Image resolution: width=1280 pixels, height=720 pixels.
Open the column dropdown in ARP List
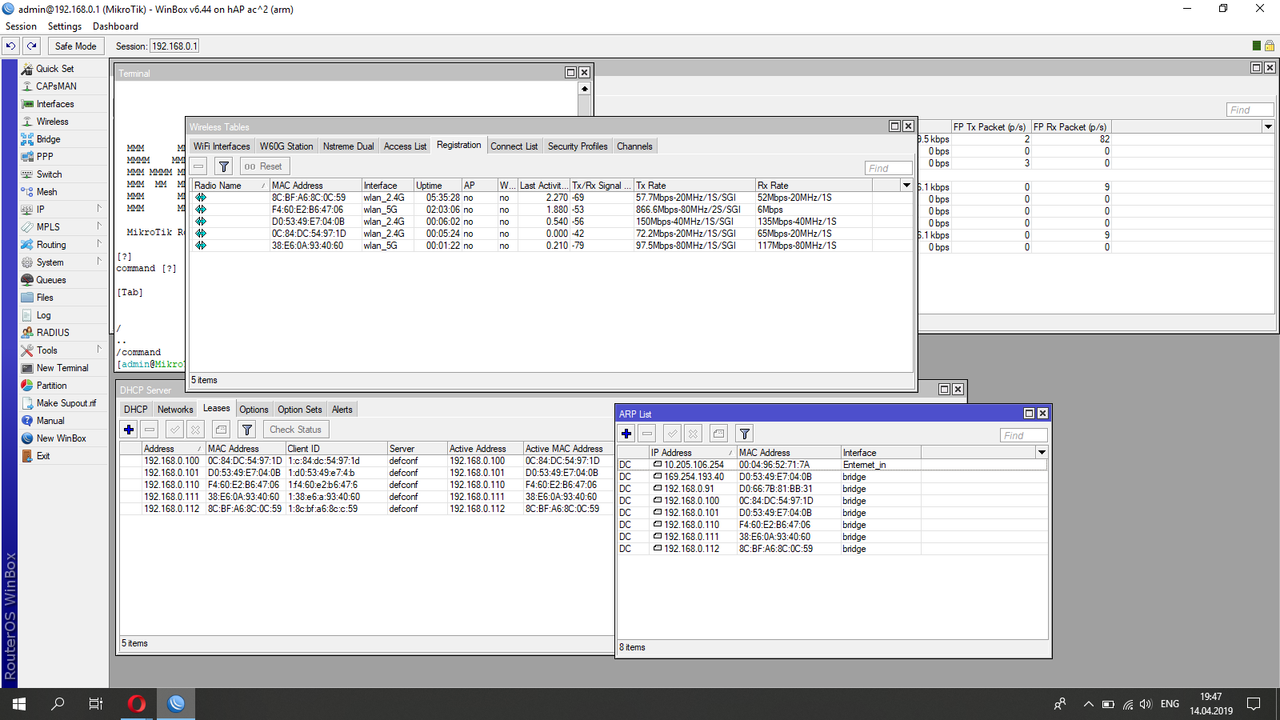point(1041,453)
